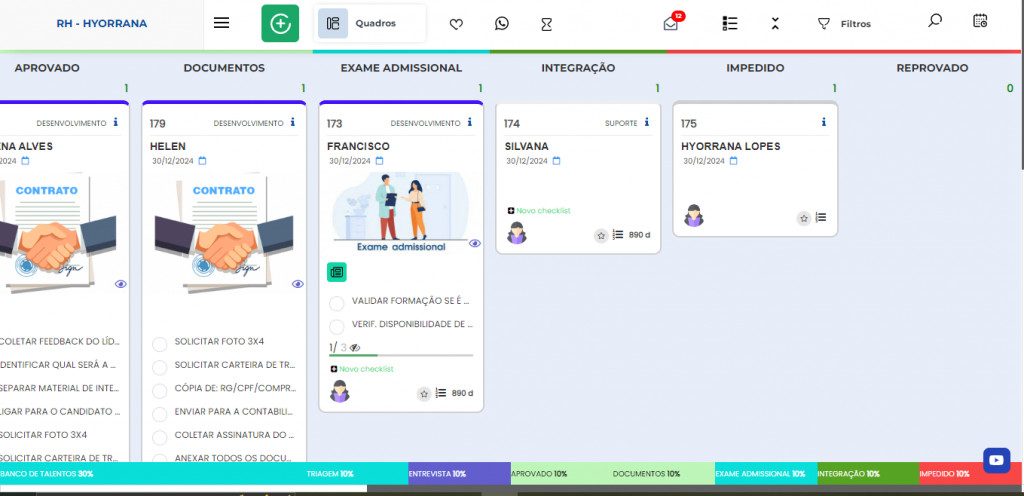Star the Hyorrana Lopes card
Viewport: 1024px width, 496px height.
click(x=803, y=218)
